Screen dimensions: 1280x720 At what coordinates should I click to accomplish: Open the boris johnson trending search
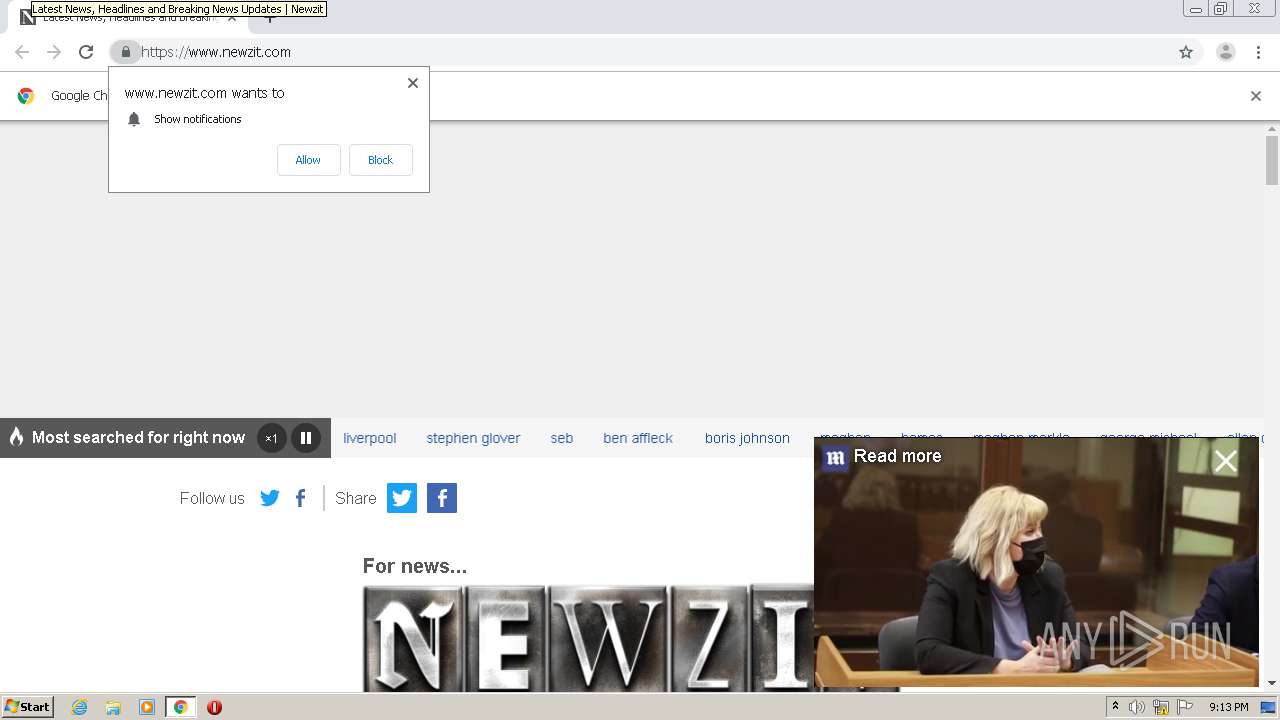tap(747, 438)
